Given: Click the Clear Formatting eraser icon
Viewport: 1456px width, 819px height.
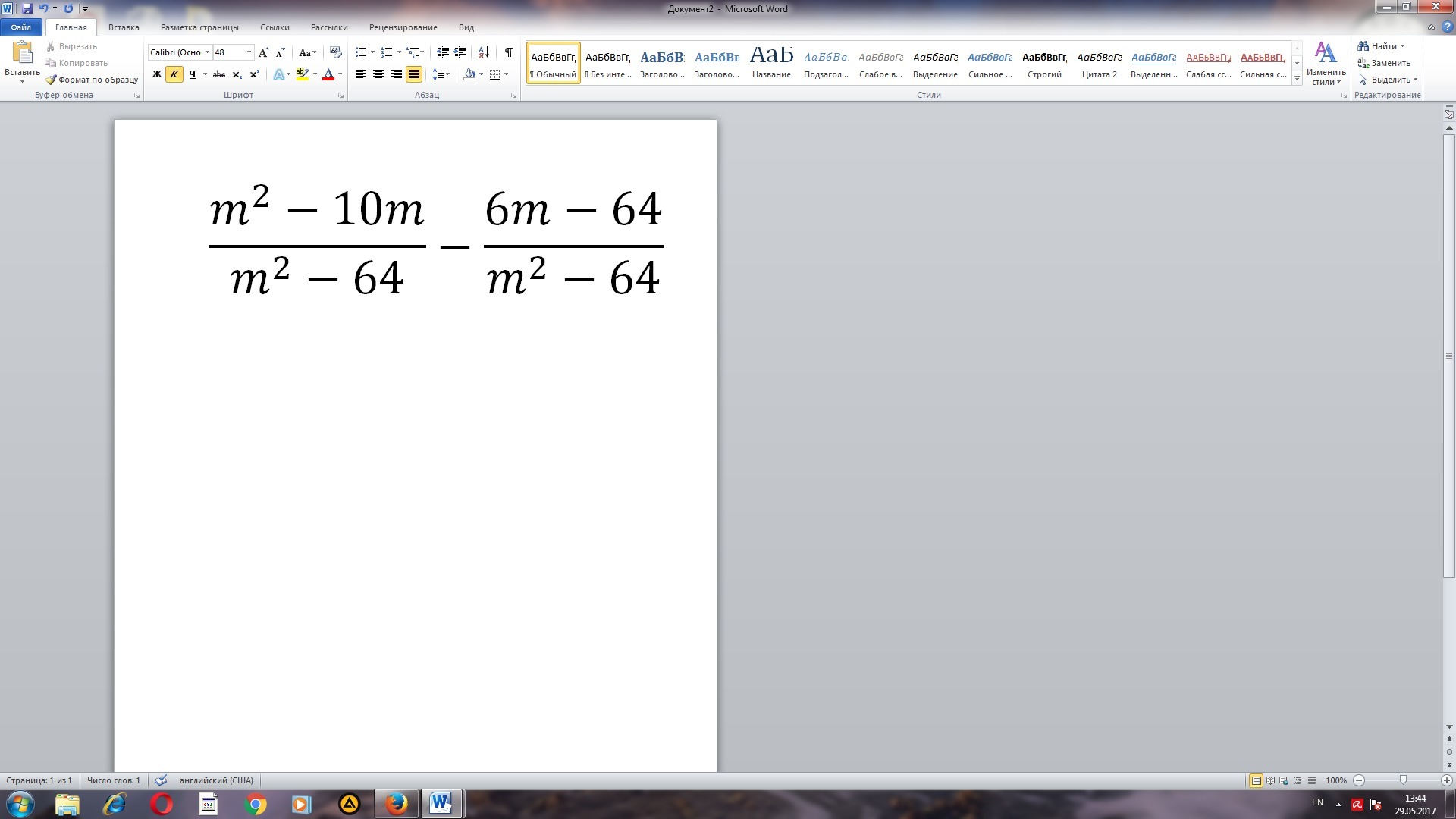Looking at the screenshot, I should coord(336,52).
